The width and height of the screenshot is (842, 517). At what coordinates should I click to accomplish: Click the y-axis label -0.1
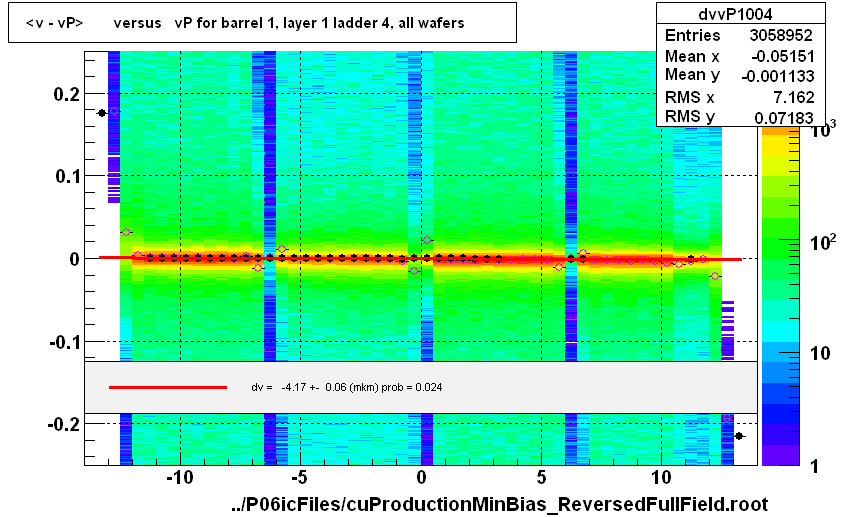click(64, 341)
